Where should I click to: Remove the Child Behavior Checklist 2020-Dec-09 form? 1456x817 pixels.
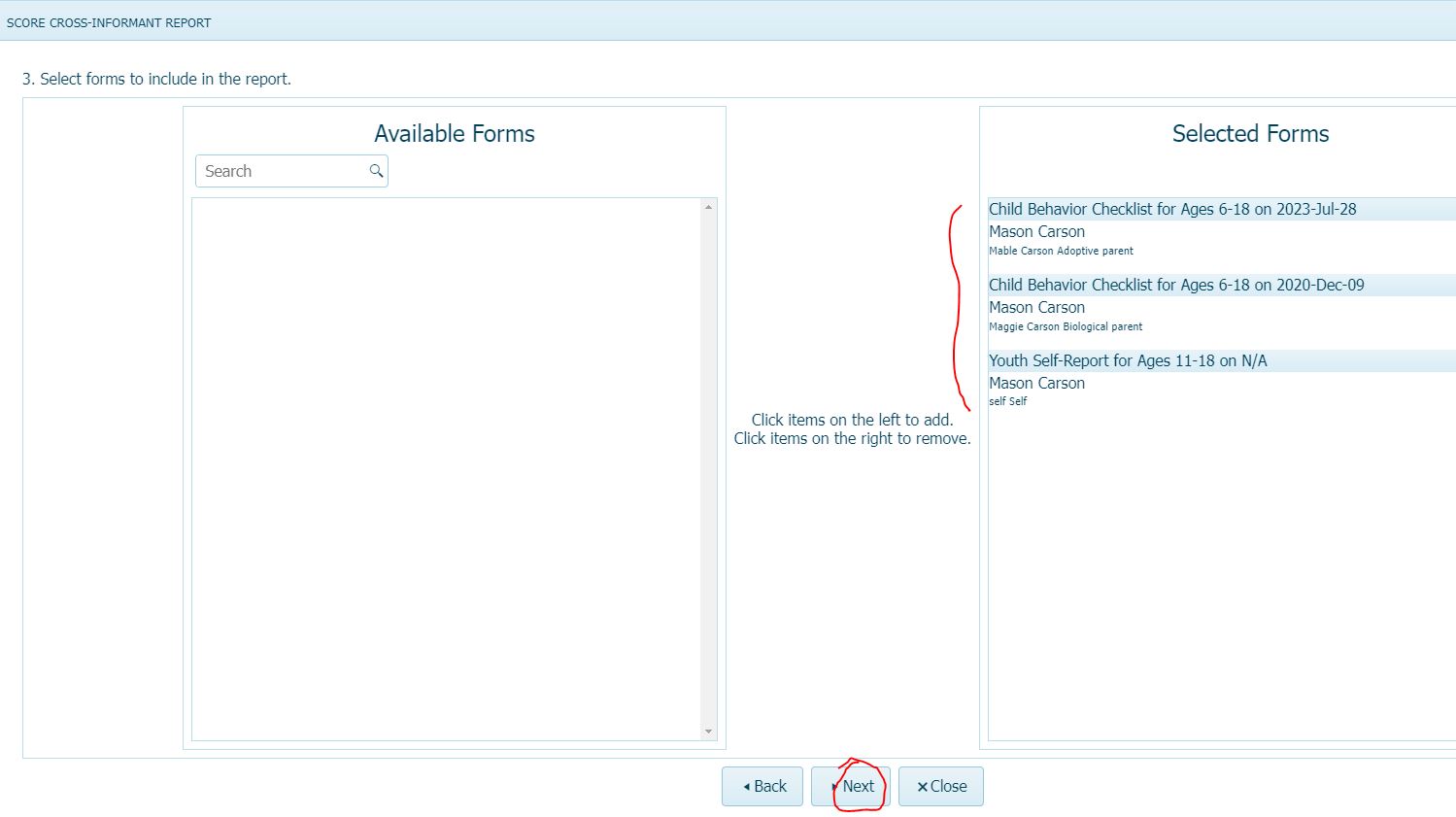pyautogui.click(x=1175, y=285)
